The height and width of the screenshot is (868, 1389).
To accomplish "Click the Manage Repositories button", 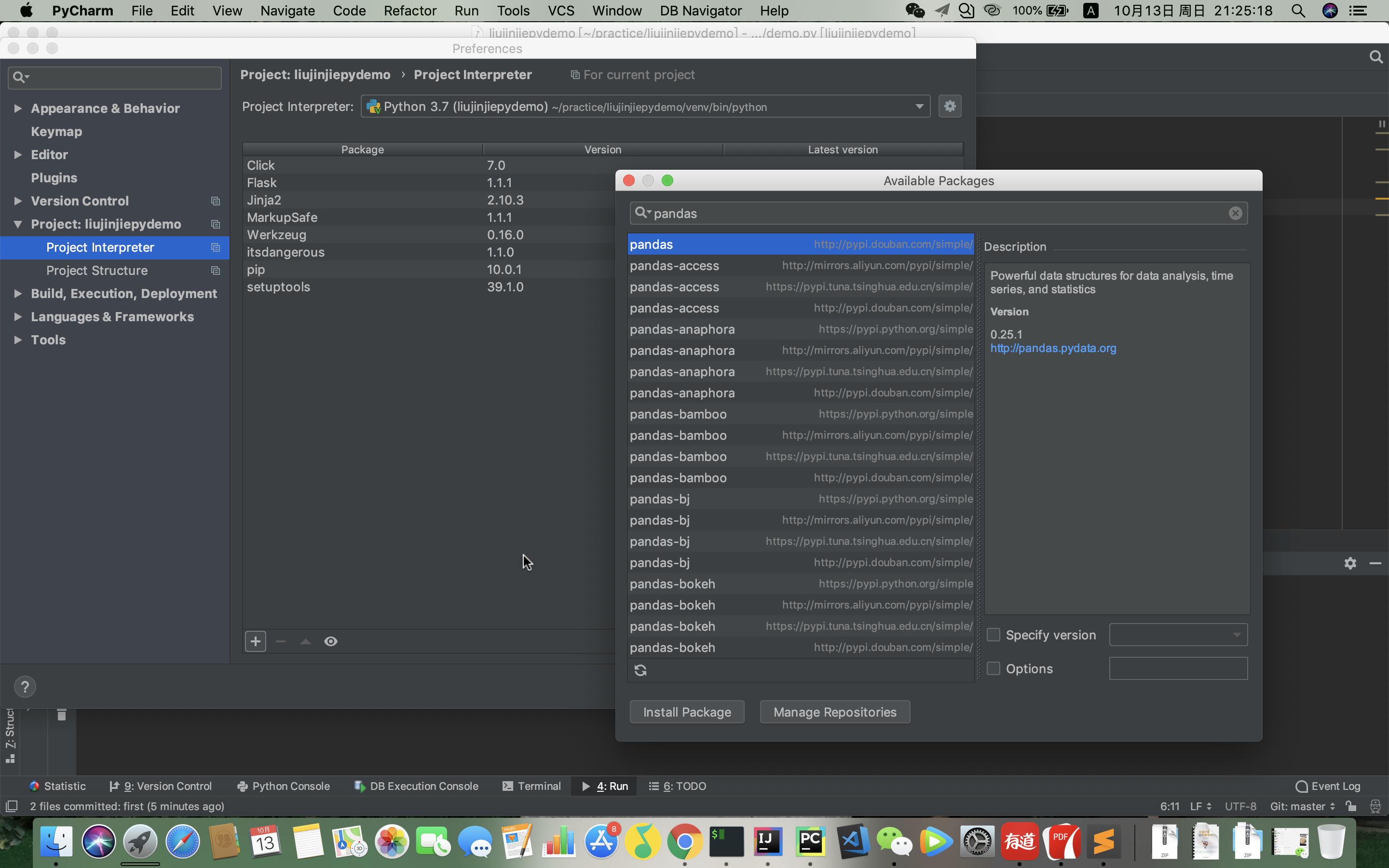I will tap(834, 712).
